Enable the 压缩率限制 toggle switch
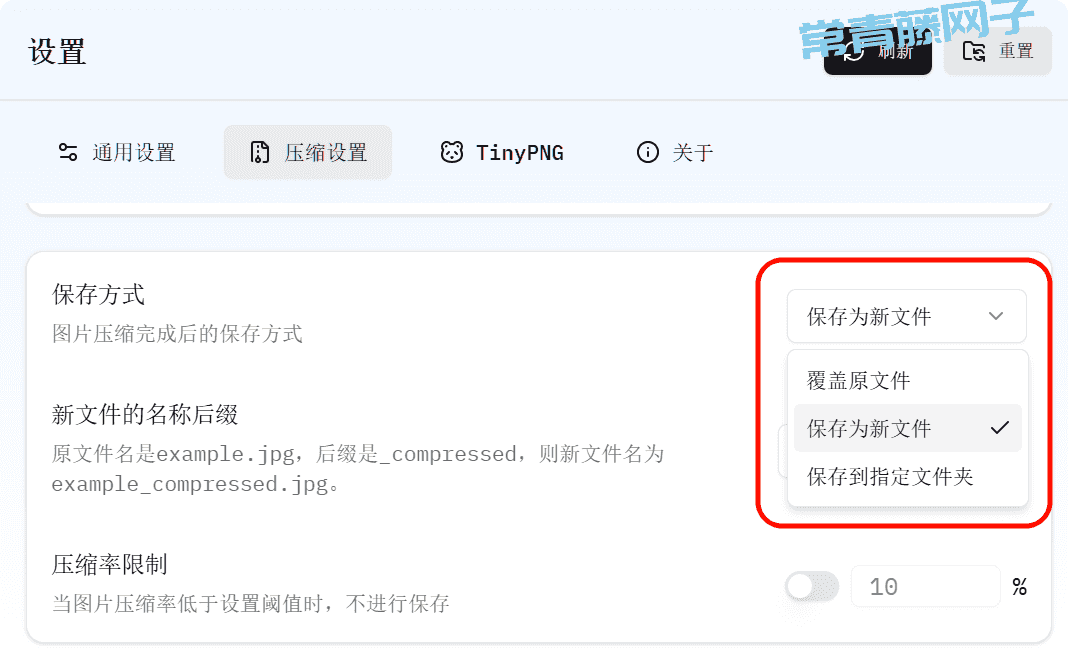The image size is (1068, 655). click(812, 586)
